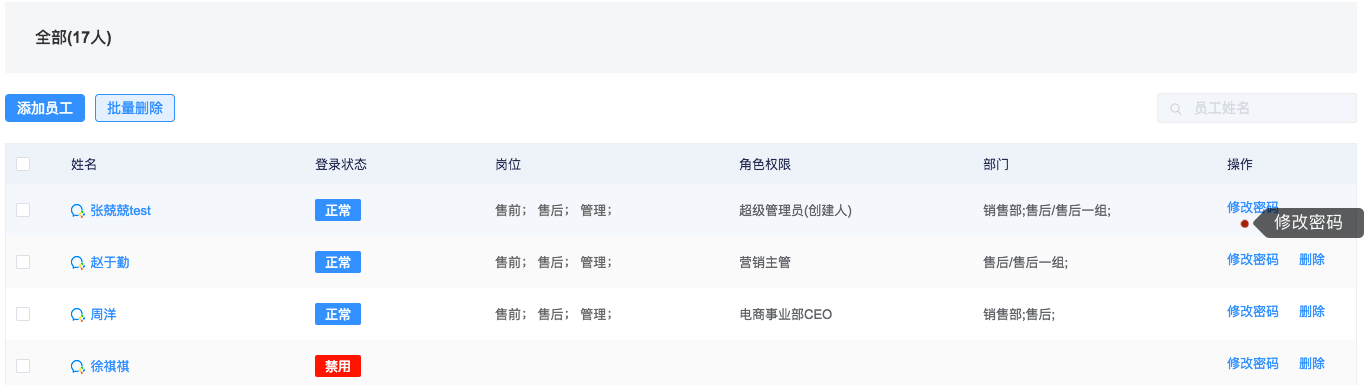Screen dimensions: 1365x385
Task: Click the 批量删除 button
Action: tap(135, 108)
